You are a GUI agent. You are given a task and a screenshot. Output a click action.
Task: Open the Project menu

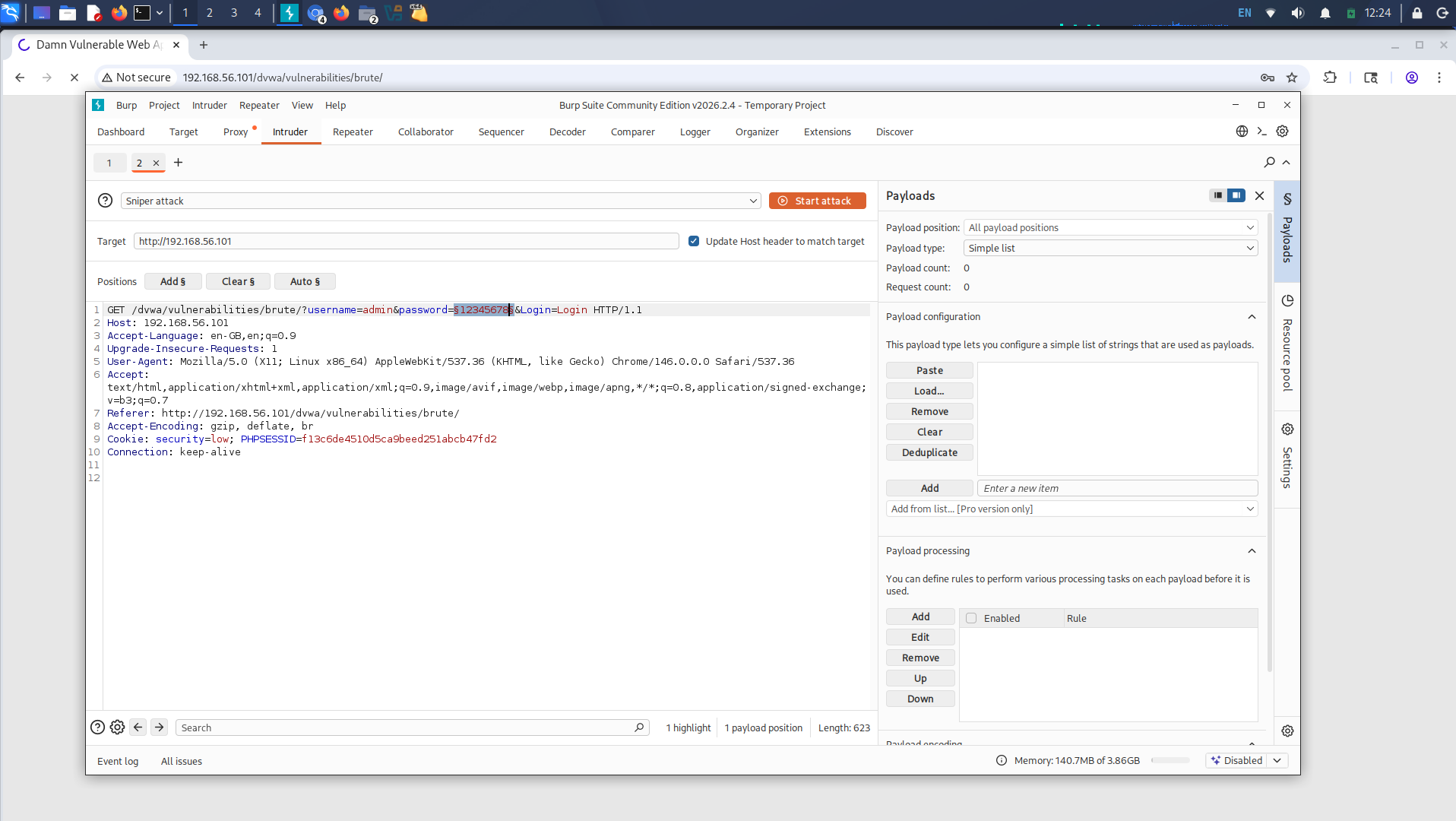(x=164, y=105)
